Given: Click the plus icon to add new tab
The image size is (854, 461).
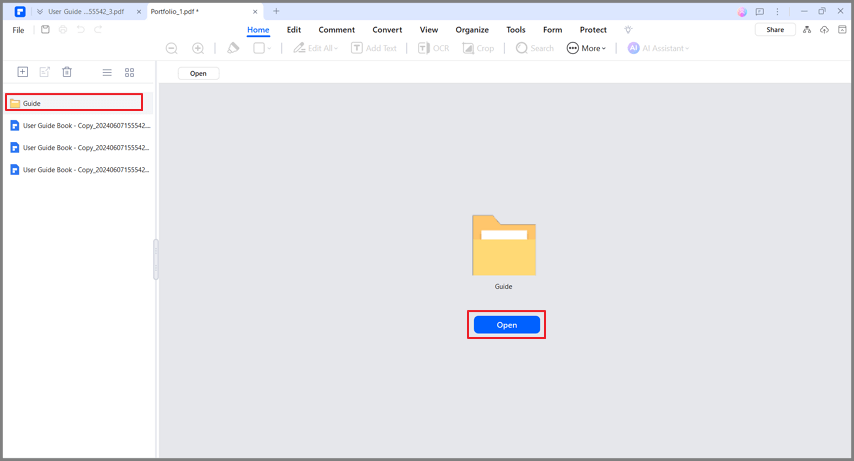Looking at the screenshot, I should 276,11.
